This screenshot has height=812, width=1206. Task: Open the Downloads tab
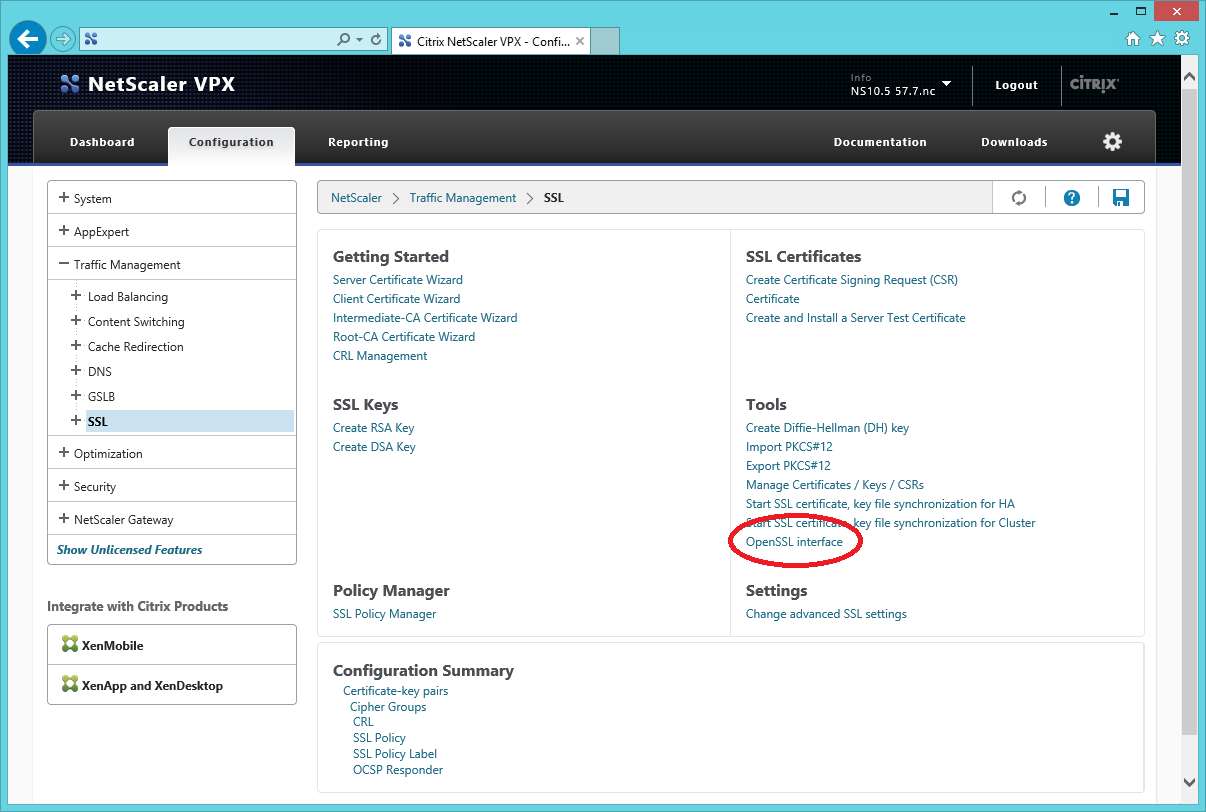(x=1014, y=142)
